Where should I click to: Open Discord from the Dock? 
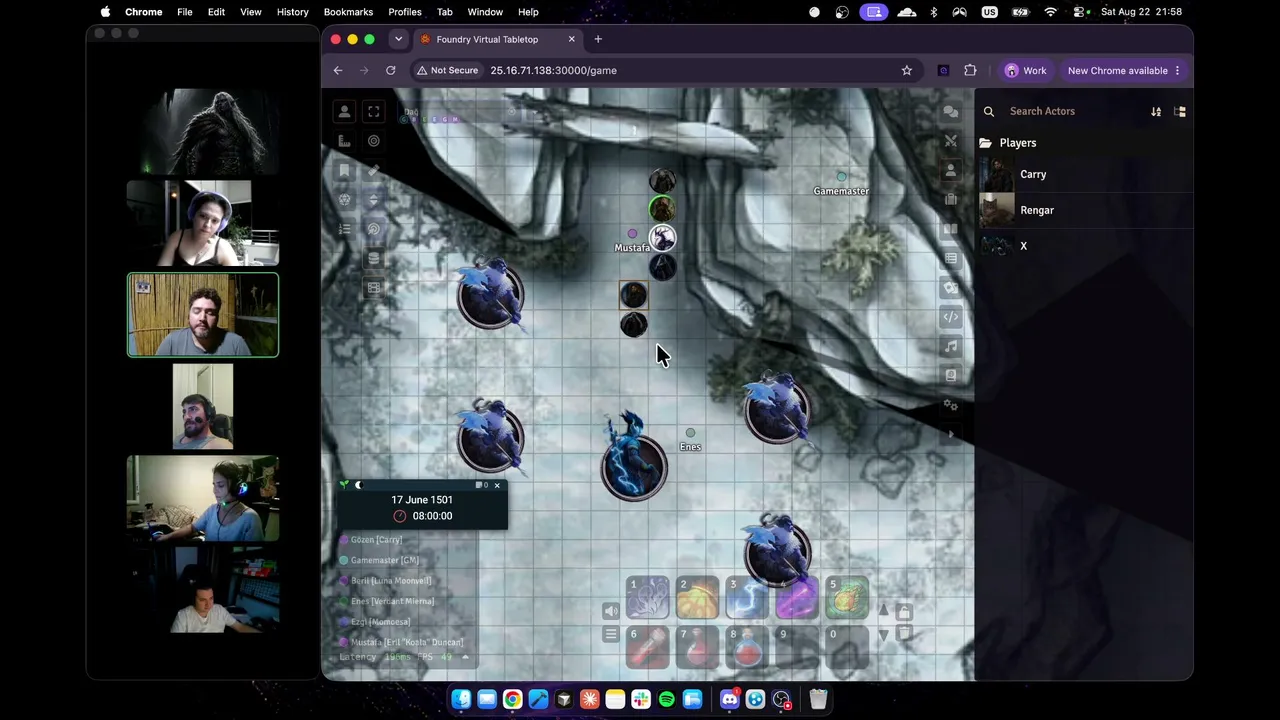729,699
